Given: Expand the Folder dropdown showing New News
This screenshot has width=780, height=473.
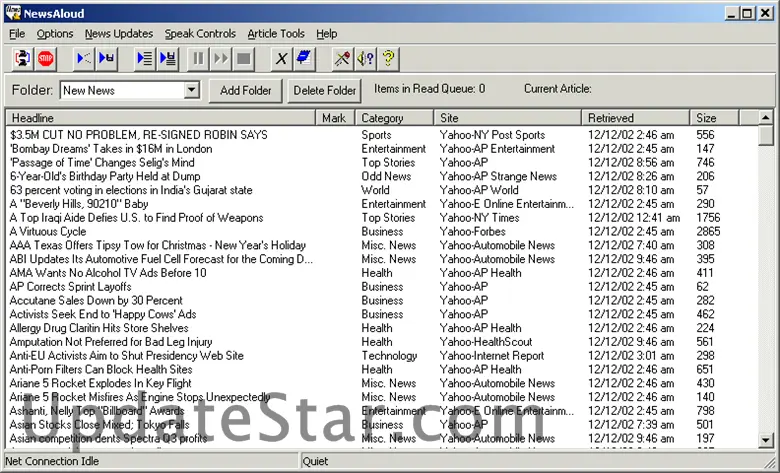Looking at the screenshot, I should 192,90.
